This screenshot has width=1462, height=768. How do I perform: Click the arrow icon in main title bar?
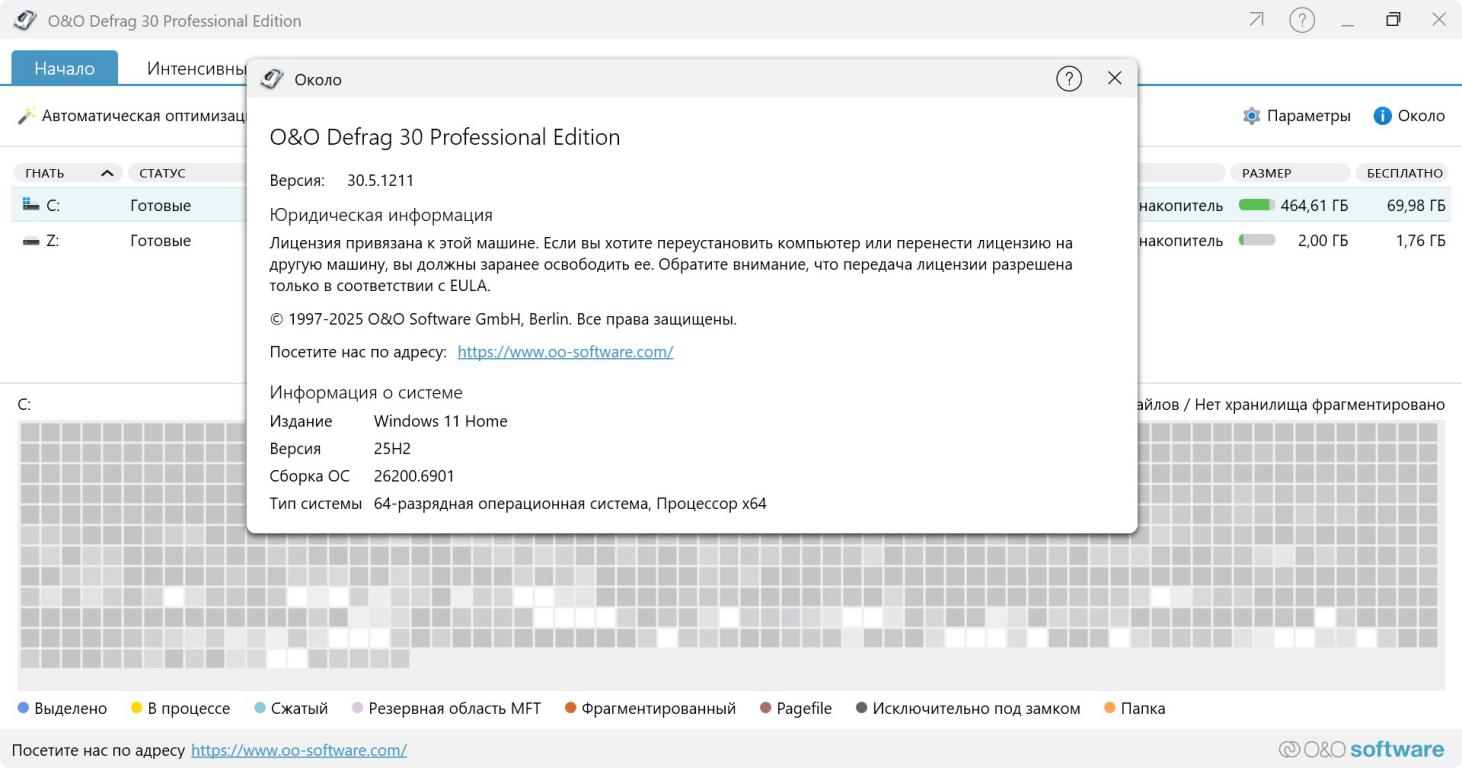(x=1256, y=20)
